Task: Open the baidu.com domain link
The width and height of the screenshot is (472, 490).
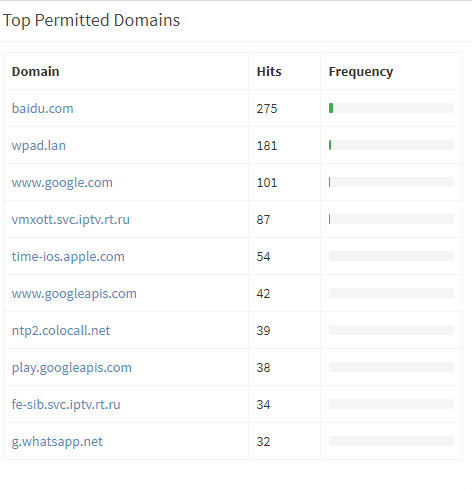Action: click(42, 108)
